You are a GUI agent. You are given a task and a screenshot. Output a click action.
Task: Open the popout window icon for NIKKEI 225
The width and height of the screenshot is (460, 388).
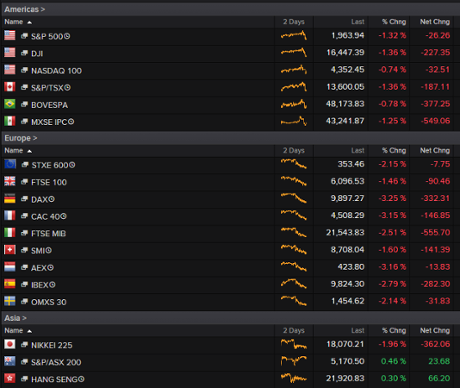24,345
